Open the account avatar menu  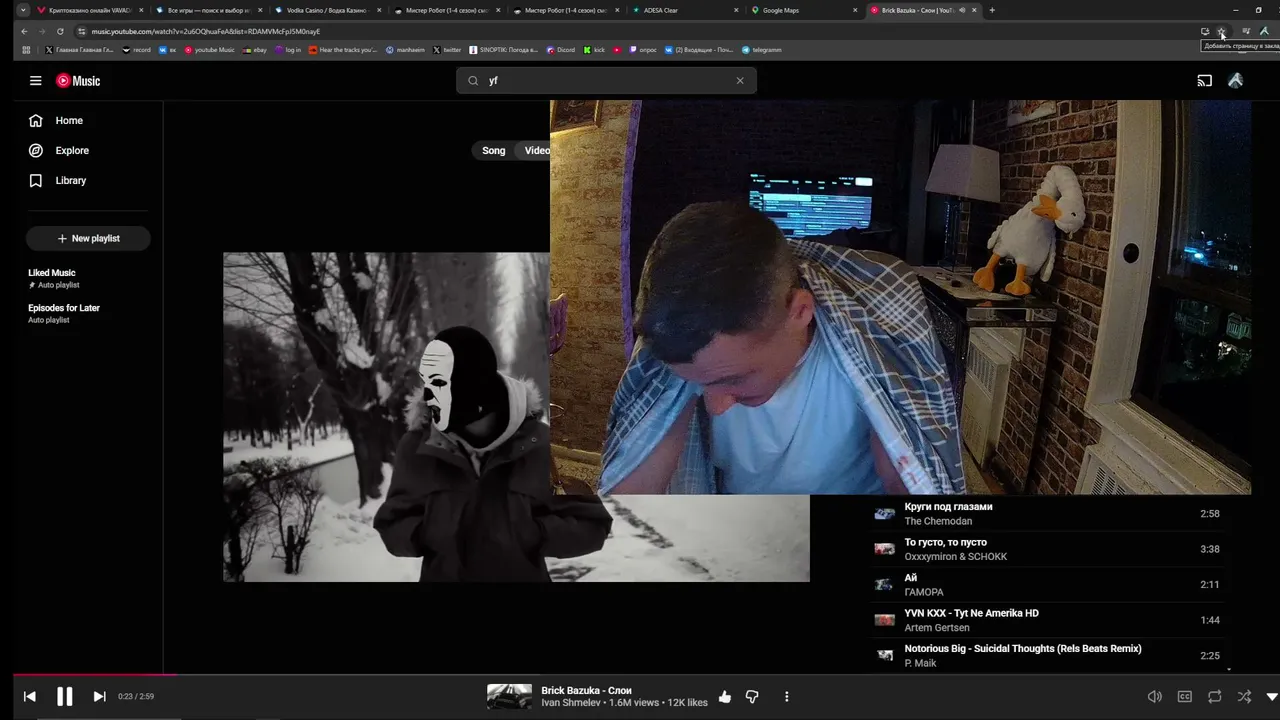tap(1235, 81)
